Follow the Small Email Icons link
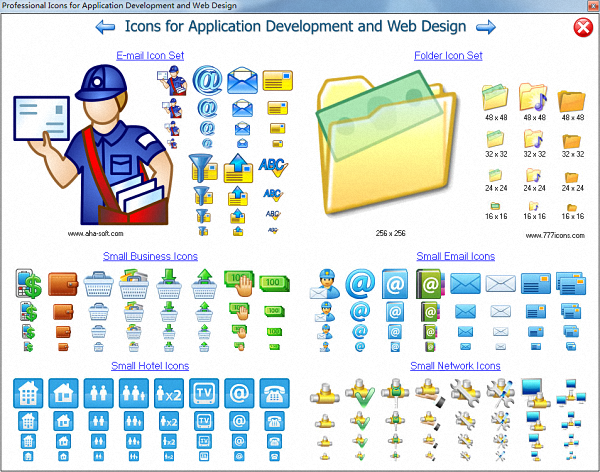Image resolution: width=600 pixels, height=472 pixels. (x=455, y=256)
